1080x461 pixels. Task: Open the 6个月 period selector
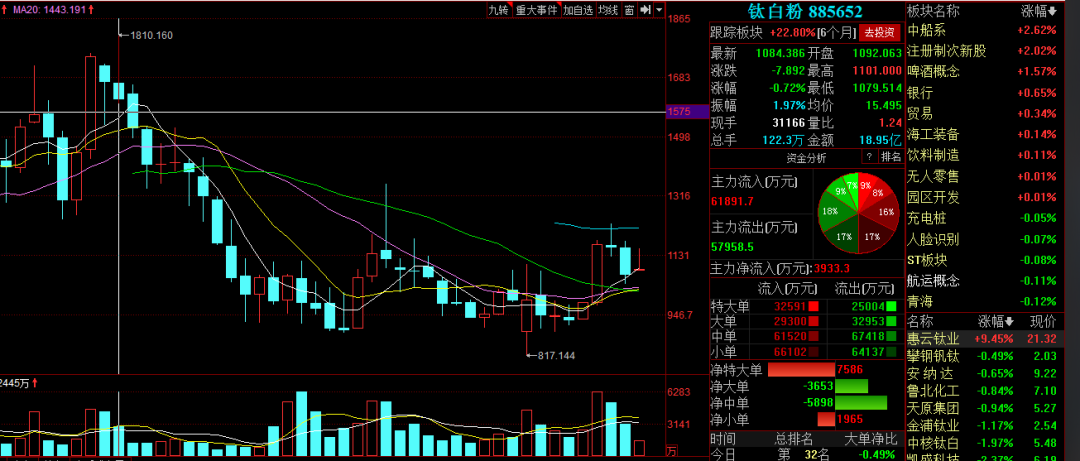pos(837,32)
